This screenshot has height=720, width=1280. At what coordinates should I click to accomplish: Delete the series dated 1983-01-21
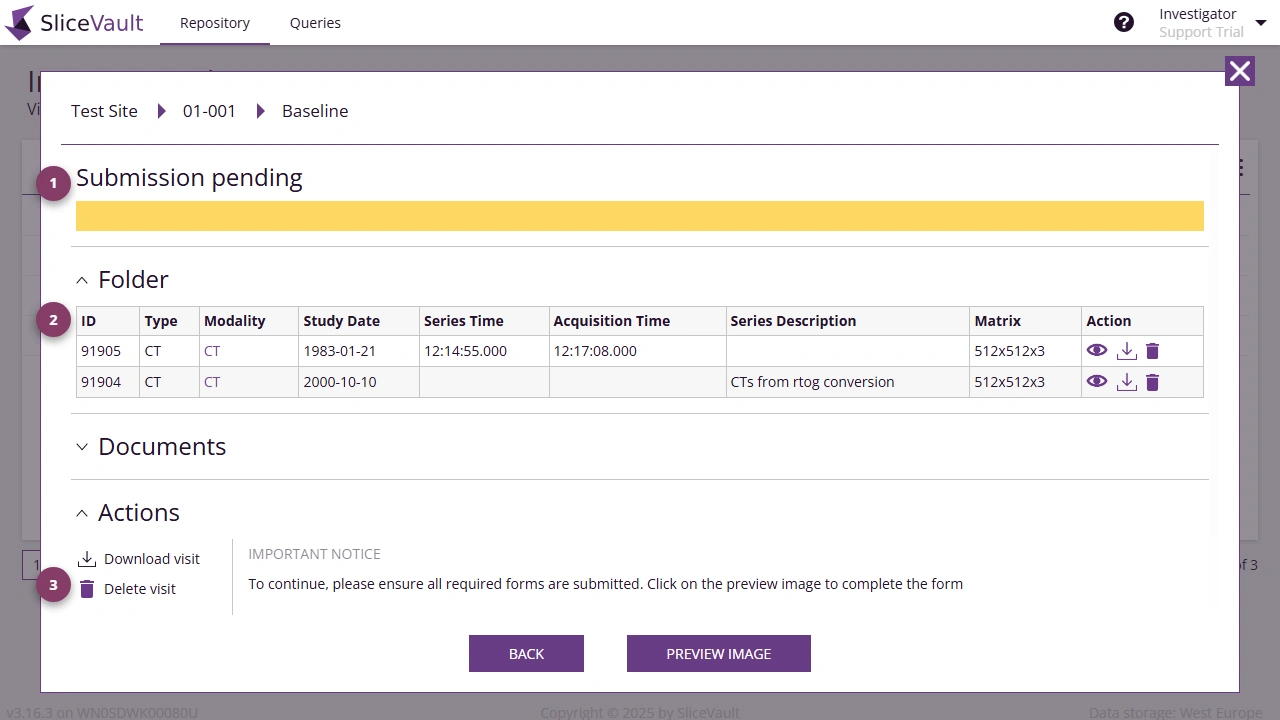tap(1152, 350)
